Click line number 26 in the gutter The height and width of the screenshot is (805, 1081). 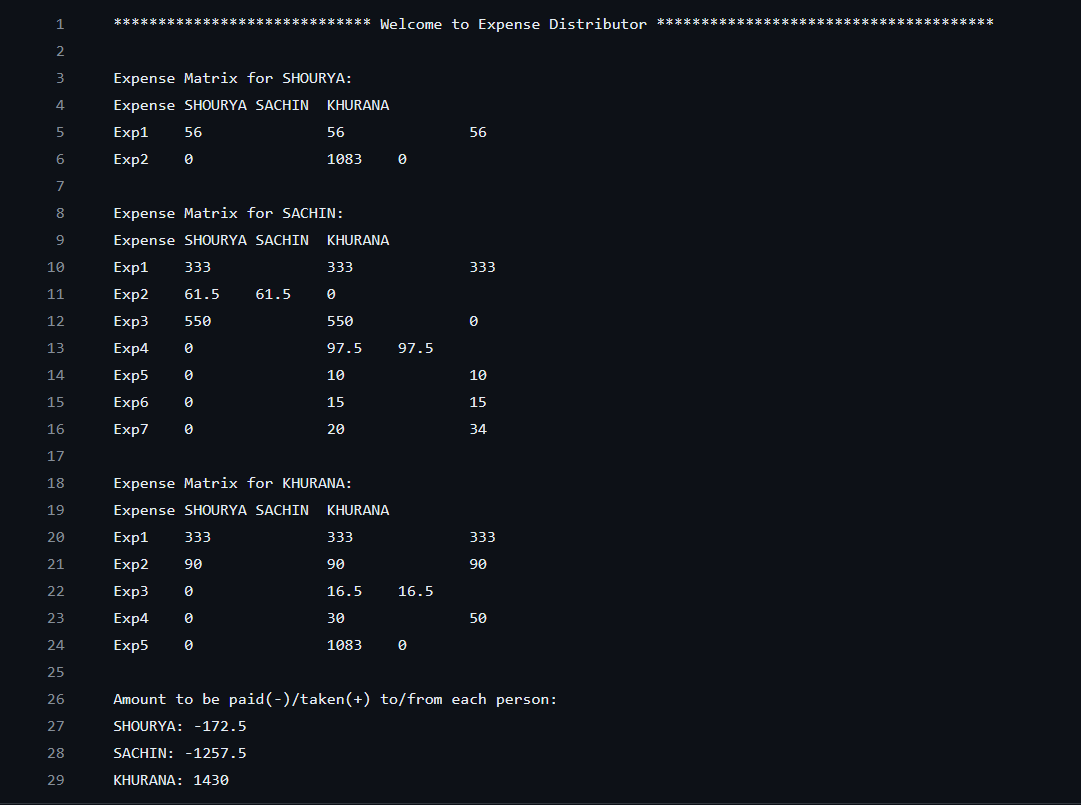point(56,699)
